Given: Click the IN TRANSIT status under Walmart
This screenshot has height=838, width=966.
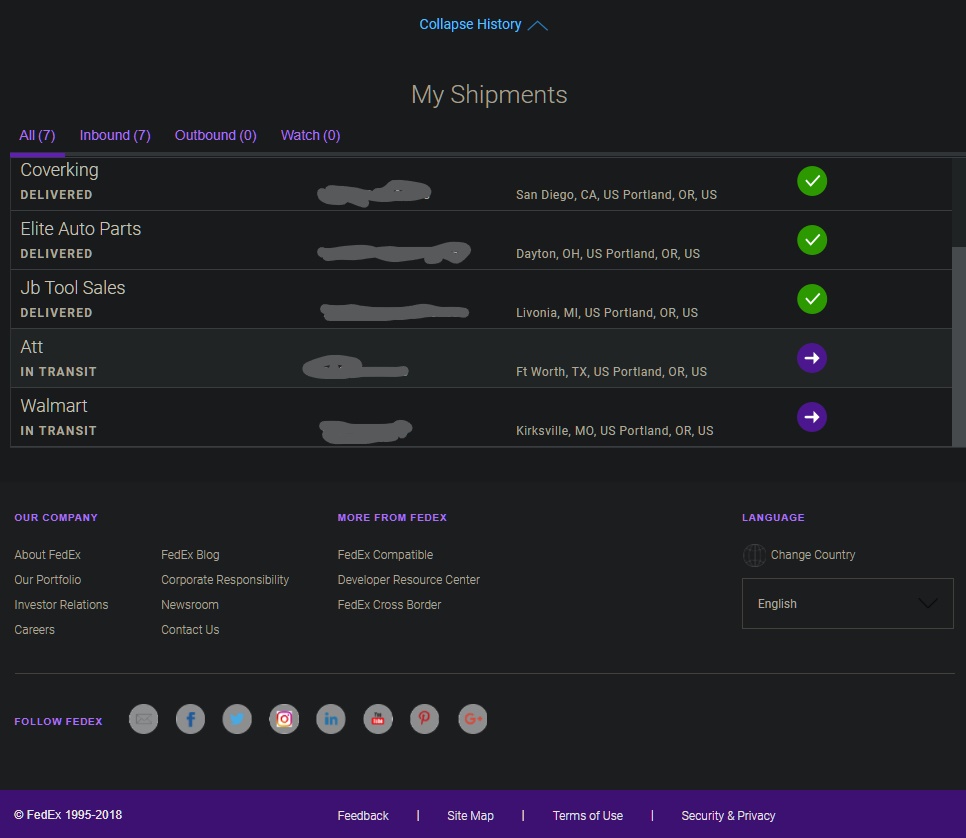Looking at the screenshot, I should pyautogui.click(x=59, y=431).
